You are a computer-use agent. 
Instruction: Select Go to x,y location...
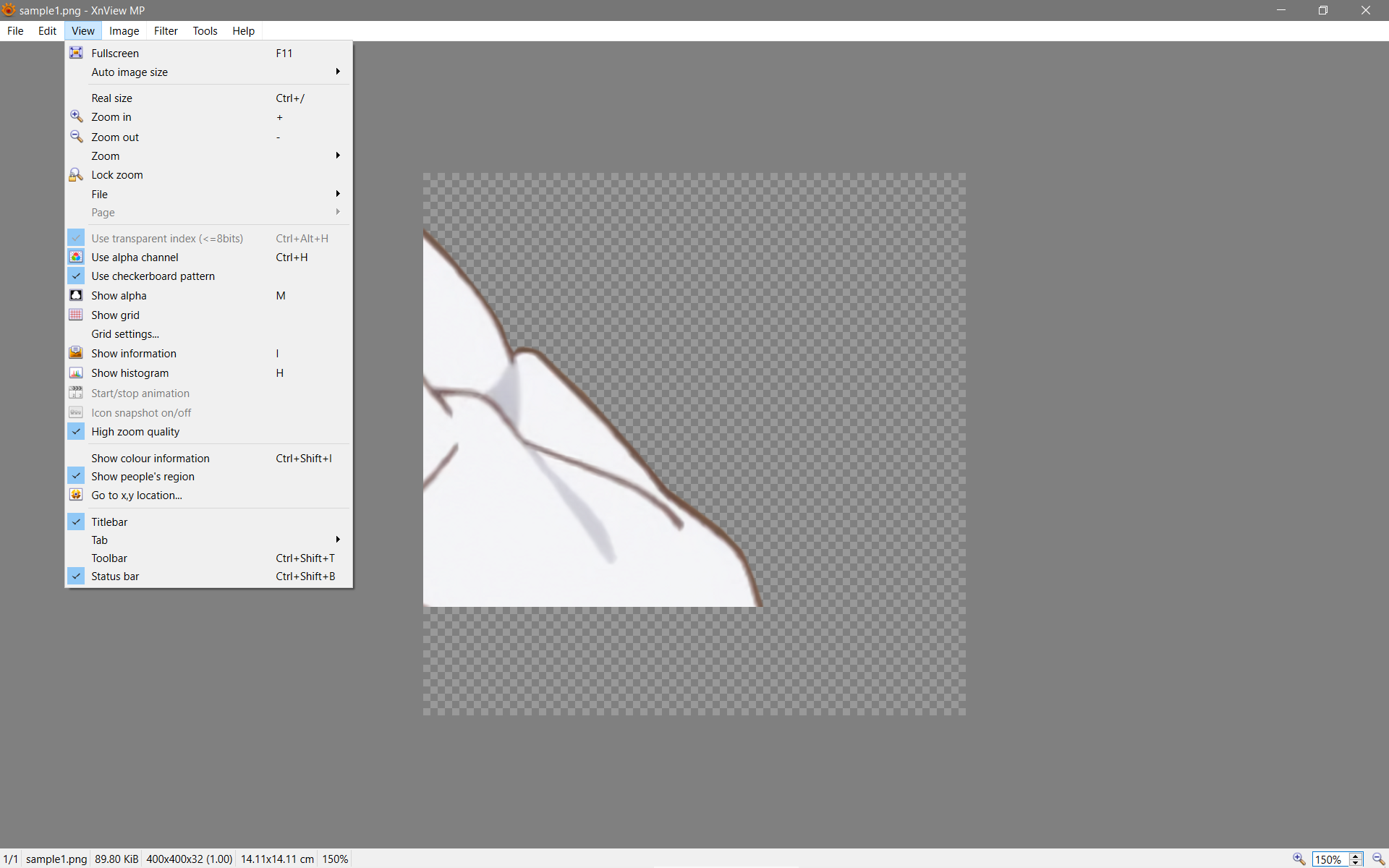[137, 495]
